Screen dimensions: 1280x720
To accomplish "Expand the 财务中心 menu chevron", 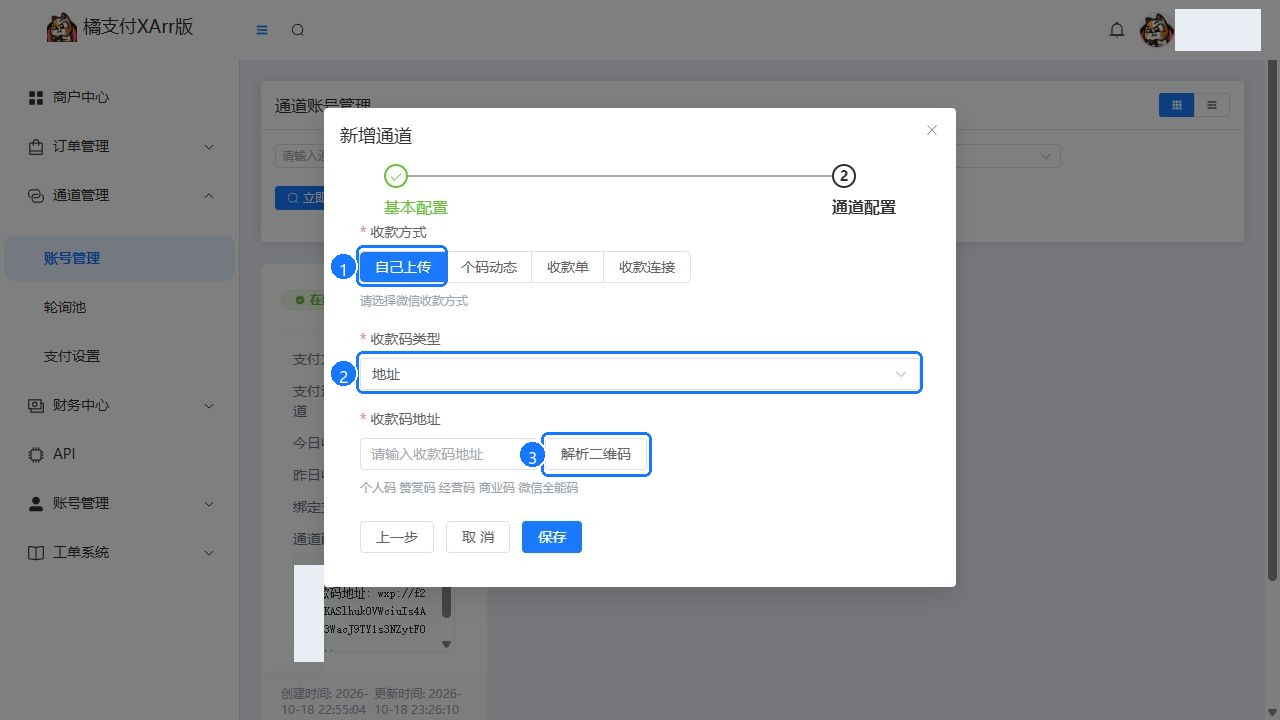I will (x=209, y=405).
